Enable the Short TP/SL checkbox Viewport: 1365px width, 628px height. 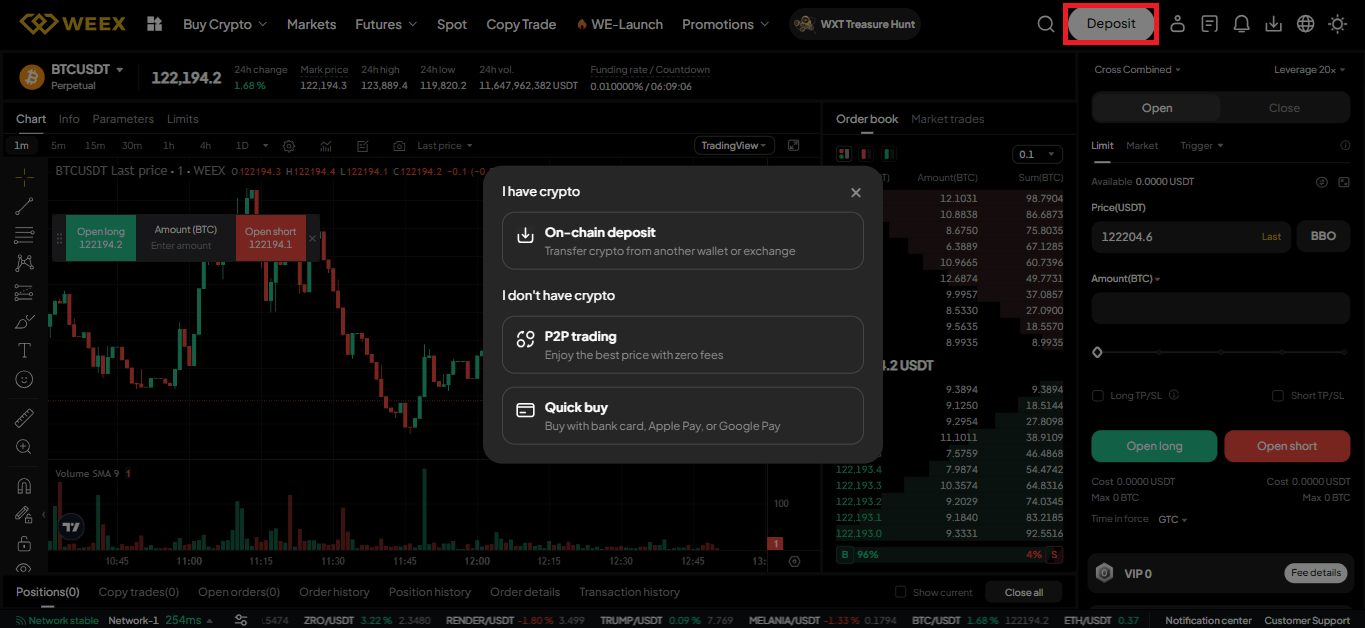click(1278, 396)
